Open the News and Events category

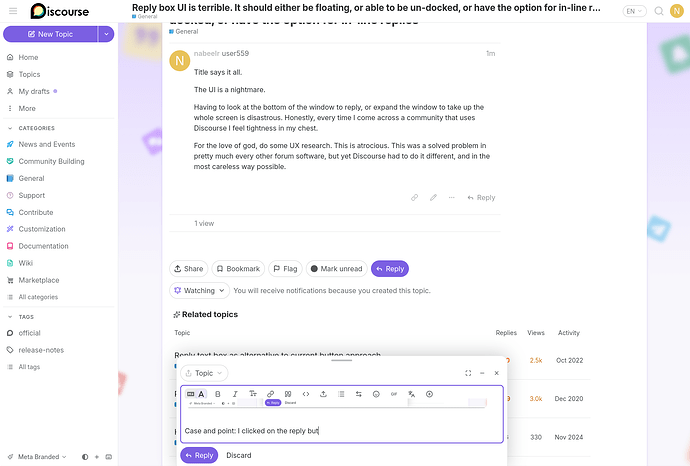click(47, 144)
